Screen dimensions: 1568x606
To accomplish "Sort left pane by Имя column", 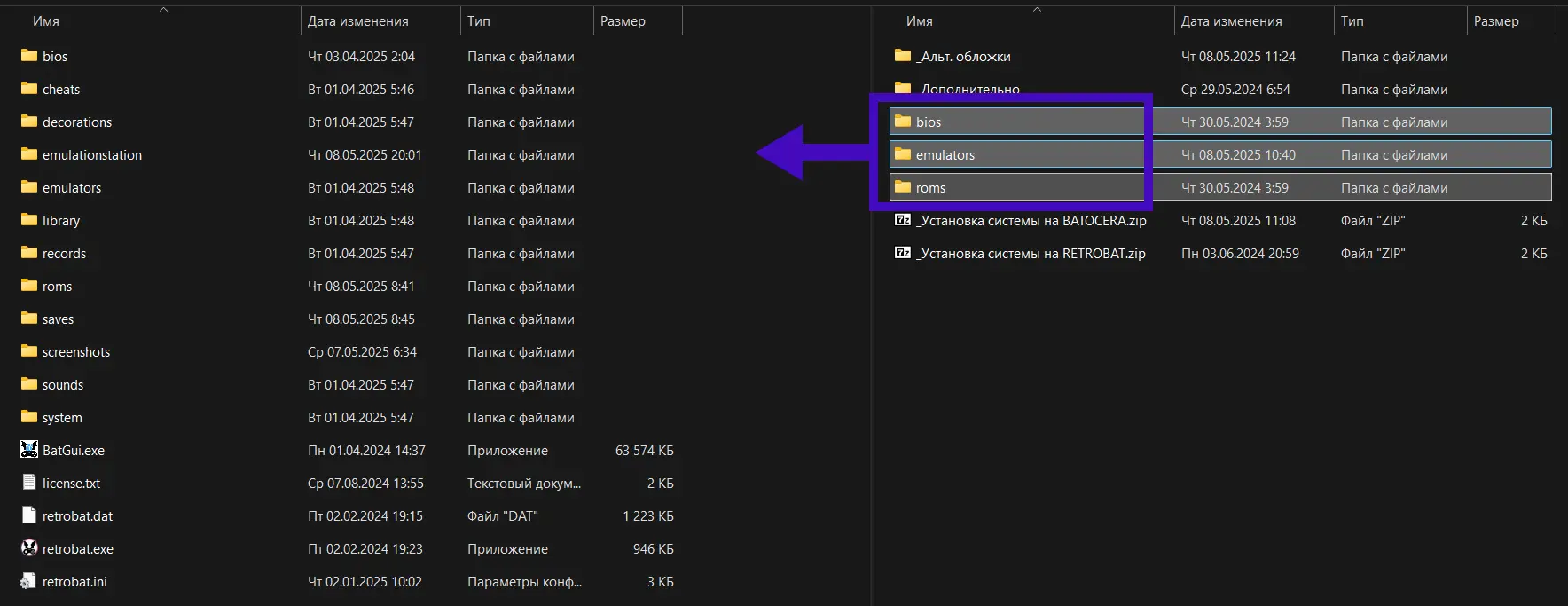I will (46, 21).
